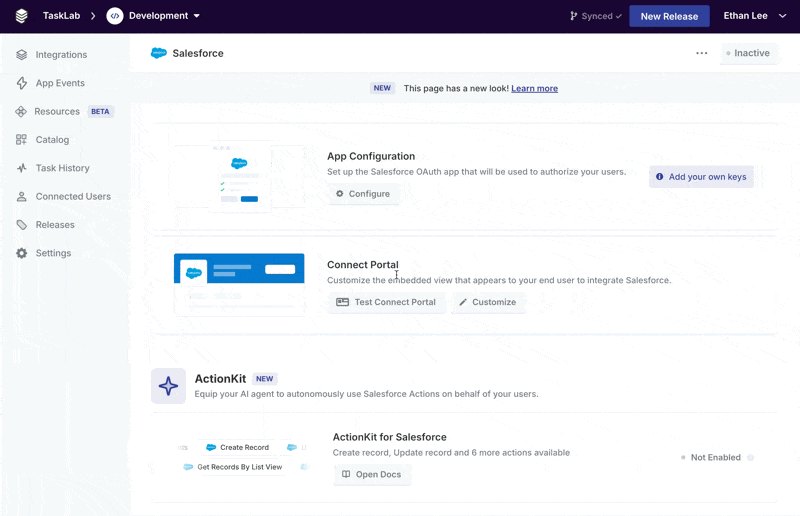Click Add your own keys button
The width and height of the screenshot is (800, 516).
[x=701, y=177]
